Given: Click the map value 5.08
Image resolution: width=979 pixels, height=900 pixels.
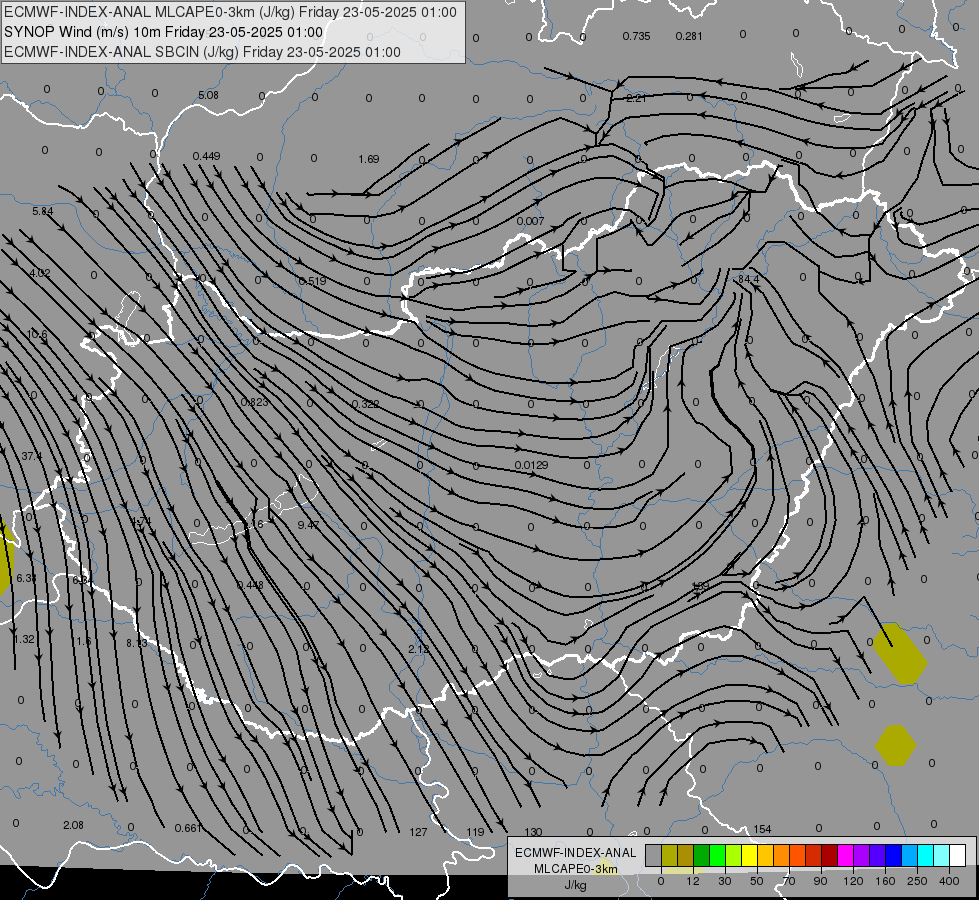Looking at the screenshot, I should [208, 96].
